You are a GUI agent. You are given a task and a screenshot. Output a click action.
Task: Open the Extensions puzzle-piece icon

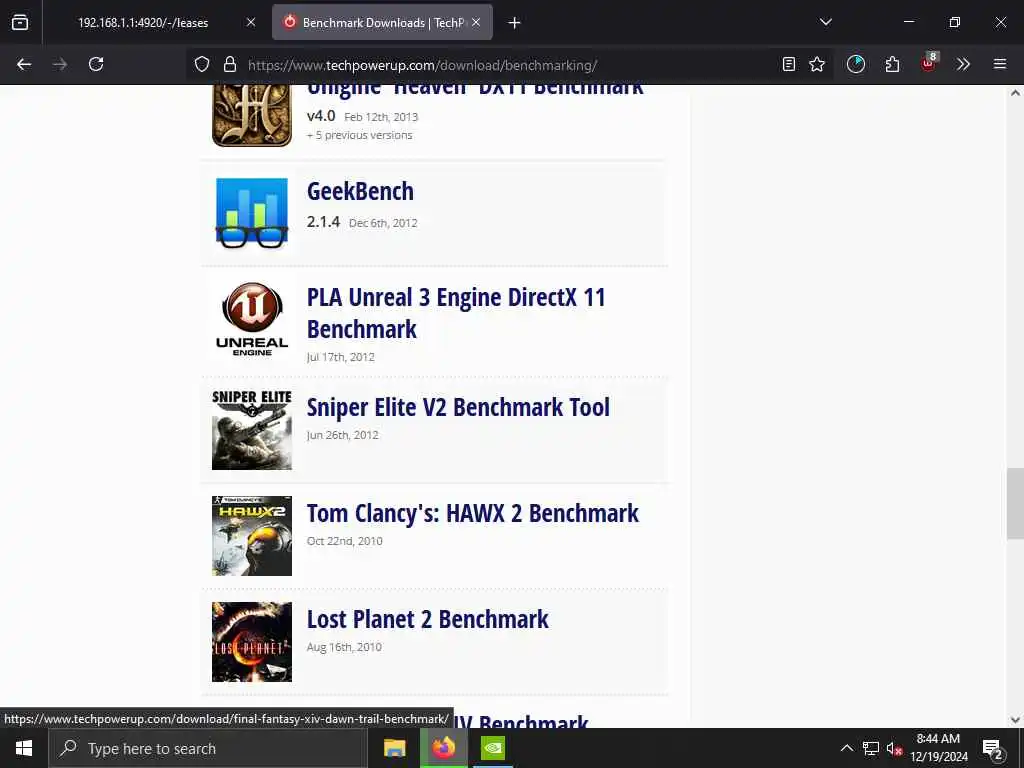tap(892, 64)
